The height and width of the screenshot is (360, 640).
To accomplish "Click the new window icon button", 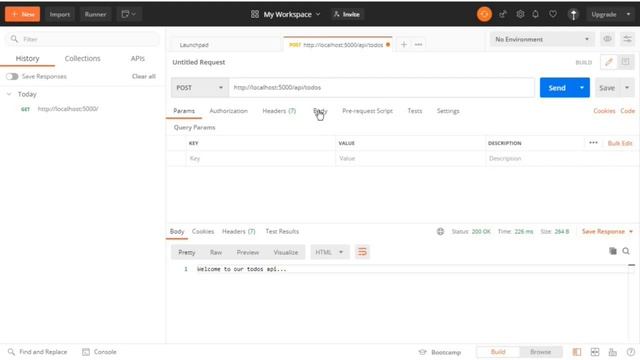I will [129, 14].
